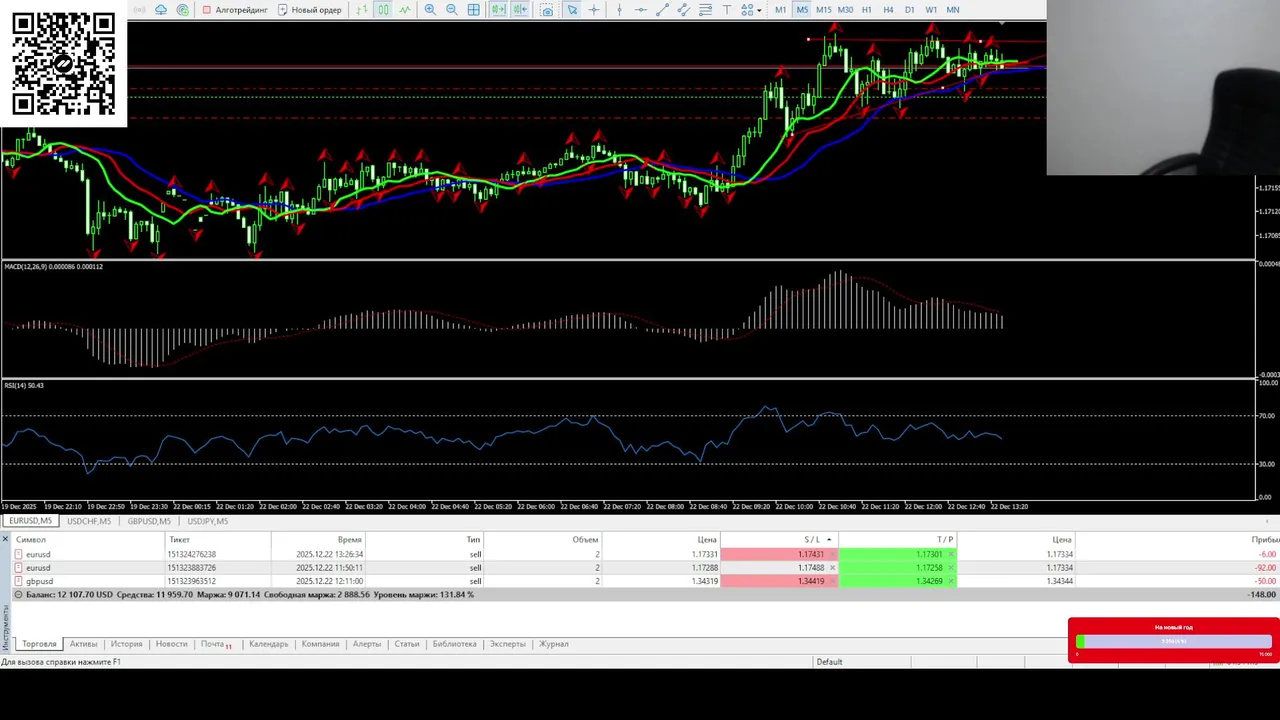Select the M5 timeframe button
Screen dimensions: 1280x720
click(x=802, y=9)
